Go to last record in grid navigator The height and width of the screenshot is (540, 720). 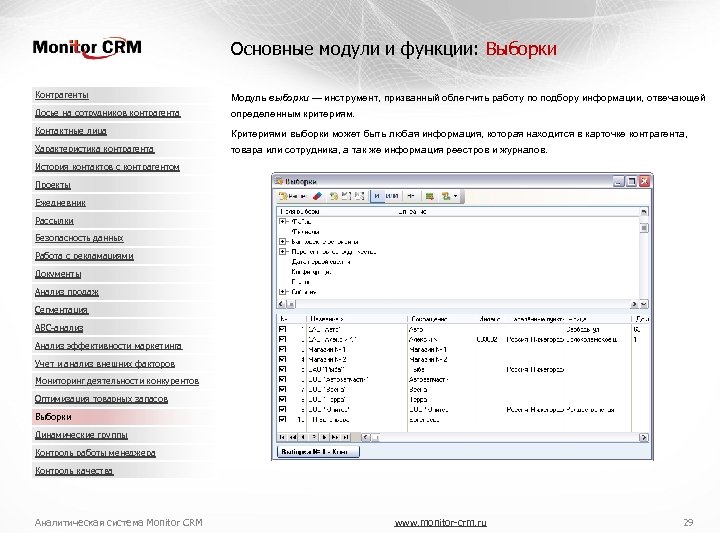[346, 438]
